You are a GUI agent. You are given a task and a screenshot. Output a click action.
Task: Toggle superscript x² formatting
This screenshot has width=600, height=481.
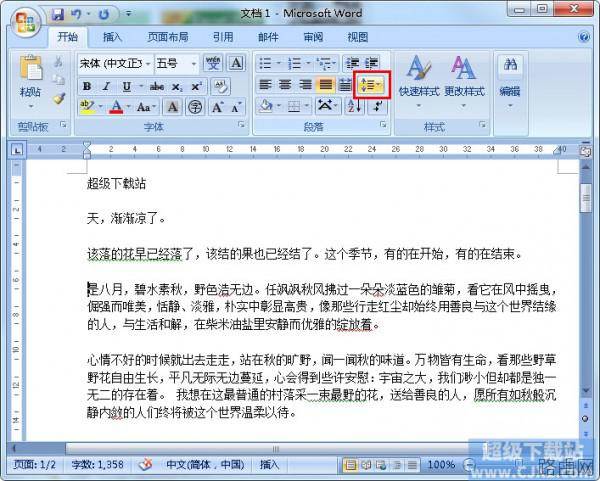pyautogui.click(x=196, y=86)
